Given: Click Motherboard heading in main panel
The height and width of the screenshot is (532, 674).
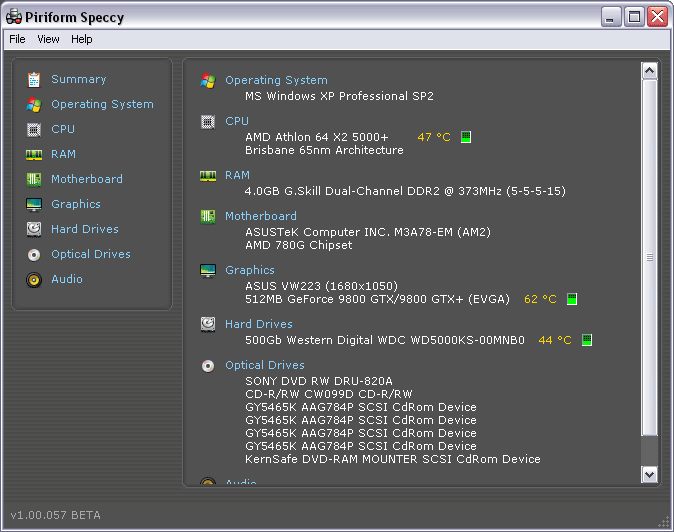Looking at the screenshot, I should click(261, 216).
